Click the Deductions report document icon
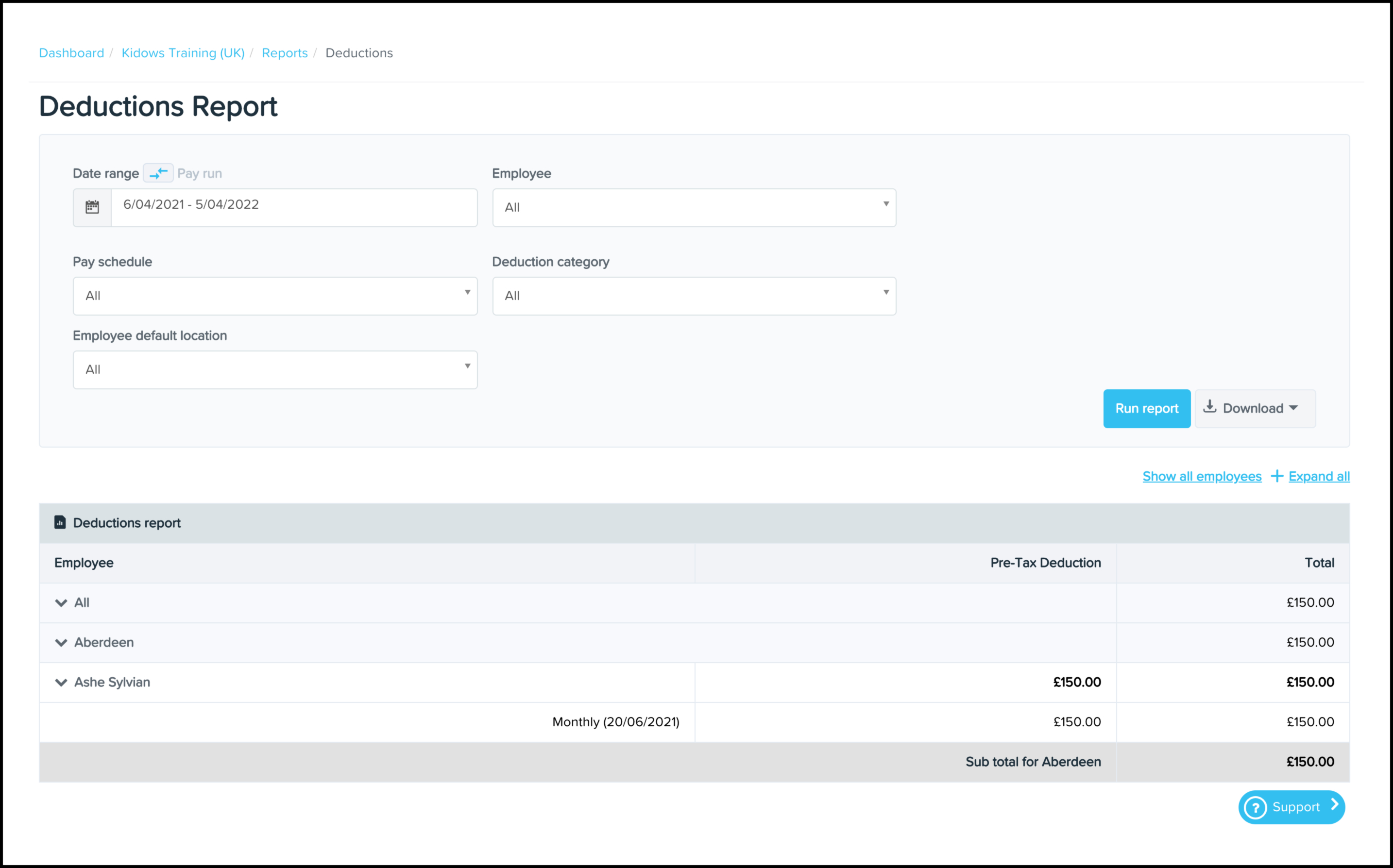 tap(60, 522)
